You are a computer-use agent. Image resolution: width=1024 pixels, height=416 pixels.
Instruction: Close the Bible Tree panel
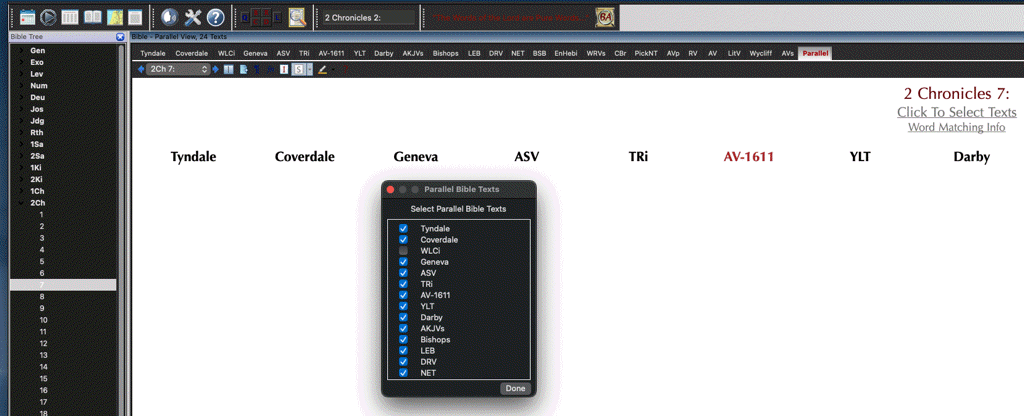[x=120, y=37]
